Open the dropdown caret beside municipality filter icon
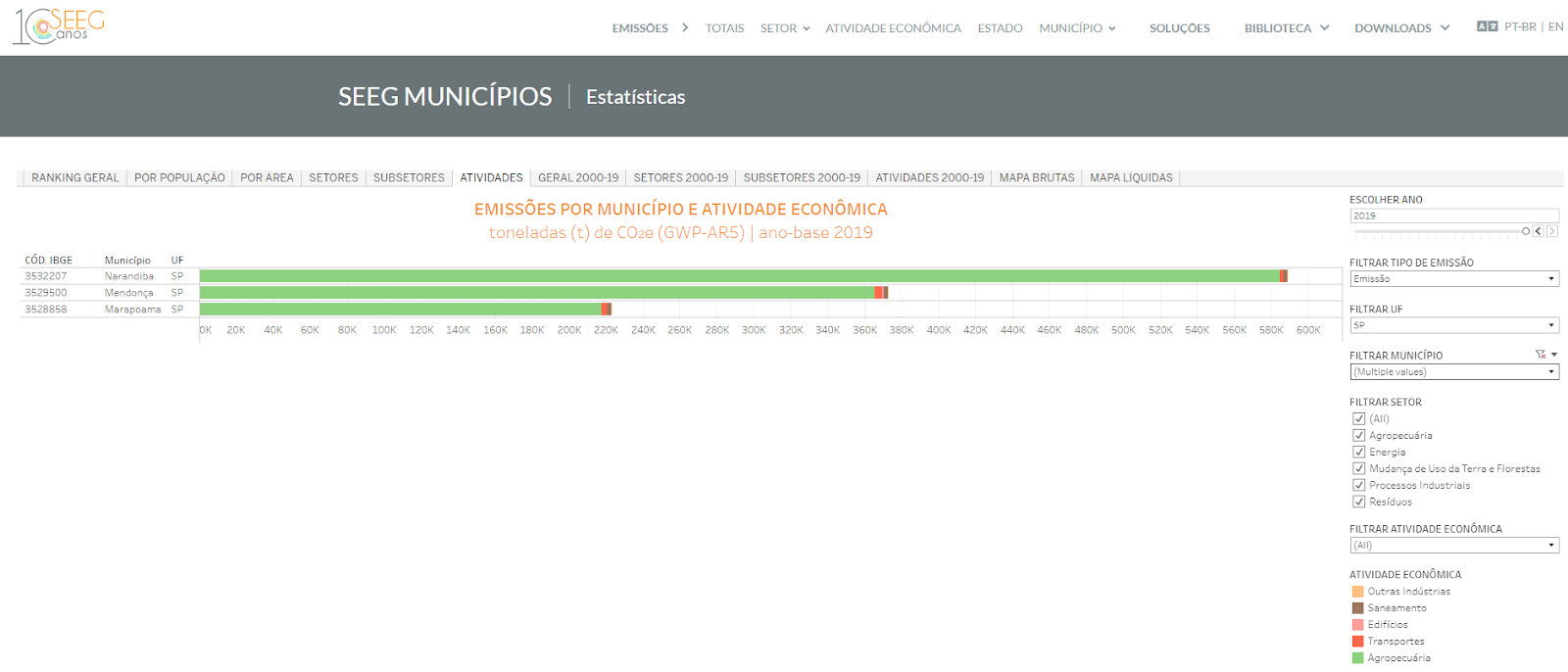 1554,355
